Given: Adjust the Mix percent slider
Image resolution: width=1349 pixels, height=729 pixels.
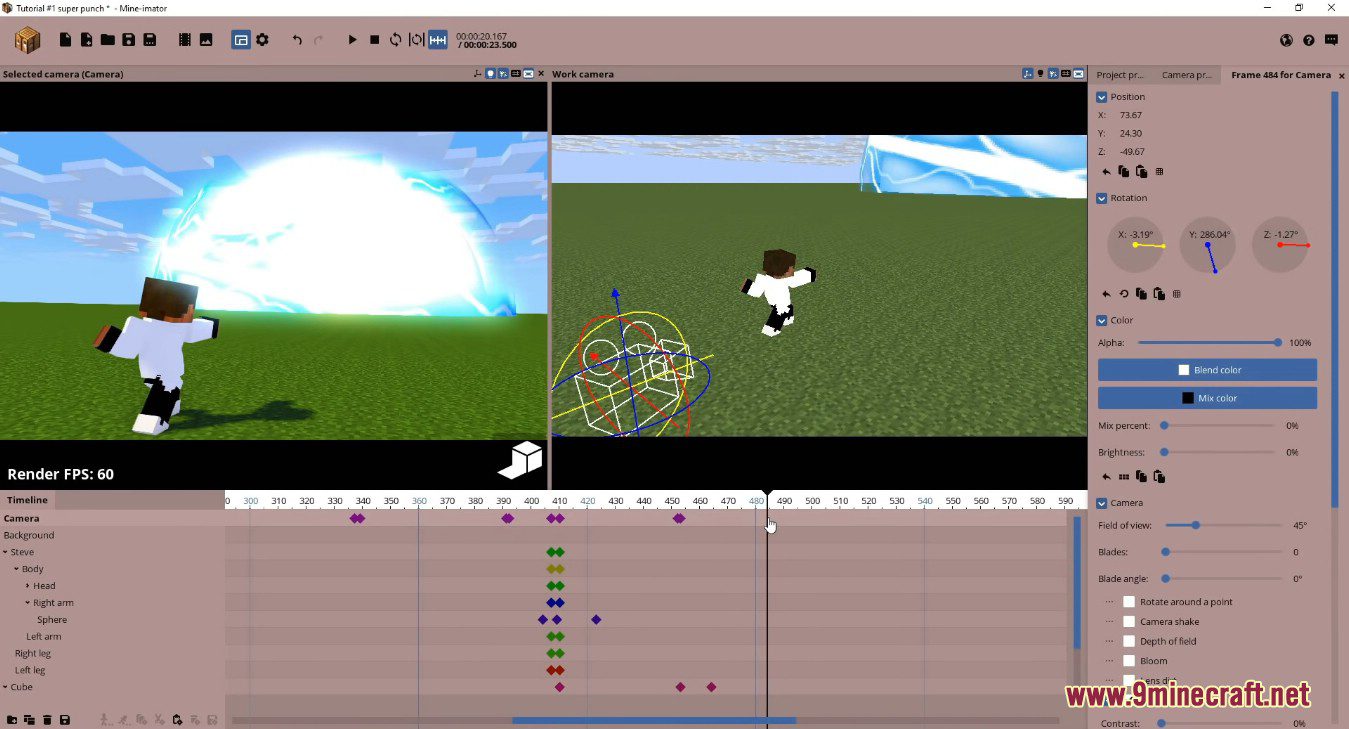Looking at the screenshot, I should tap(1220, 426).
